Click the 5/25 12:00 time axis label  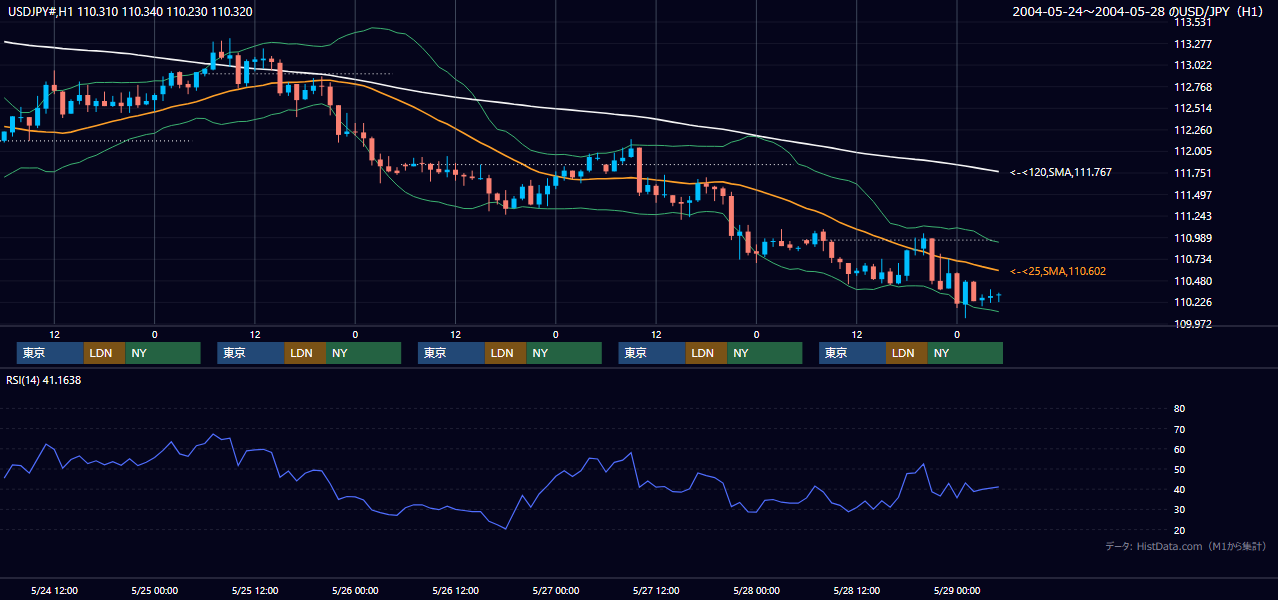pos(255,590)
